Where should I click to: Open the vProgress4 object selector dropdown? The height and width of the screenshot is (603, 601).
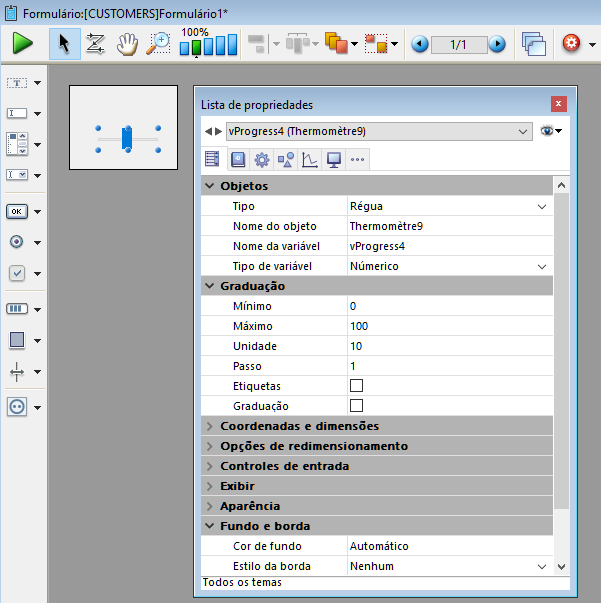tap(525, 131)
